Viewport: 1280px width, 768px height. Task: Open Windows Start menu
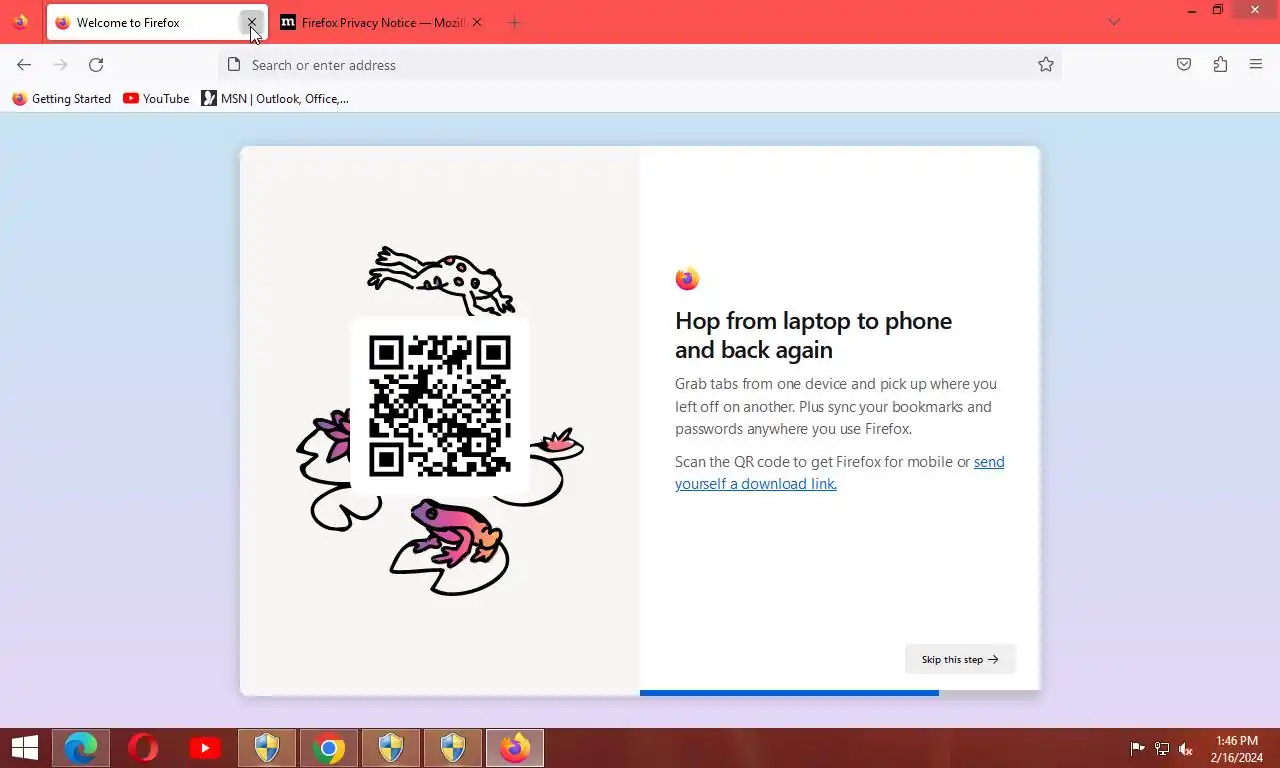tap(25, 748)
